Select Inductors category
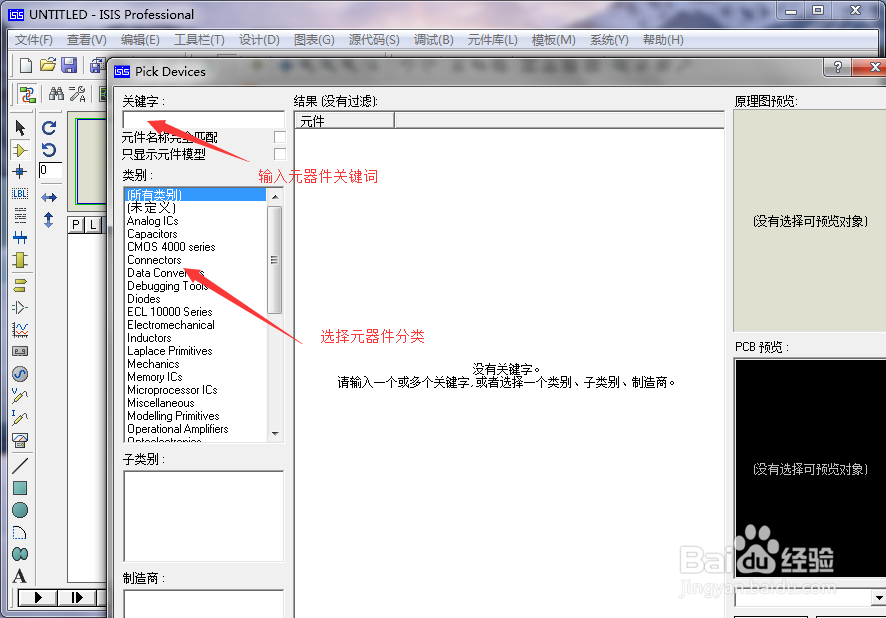 coord(149,338)
